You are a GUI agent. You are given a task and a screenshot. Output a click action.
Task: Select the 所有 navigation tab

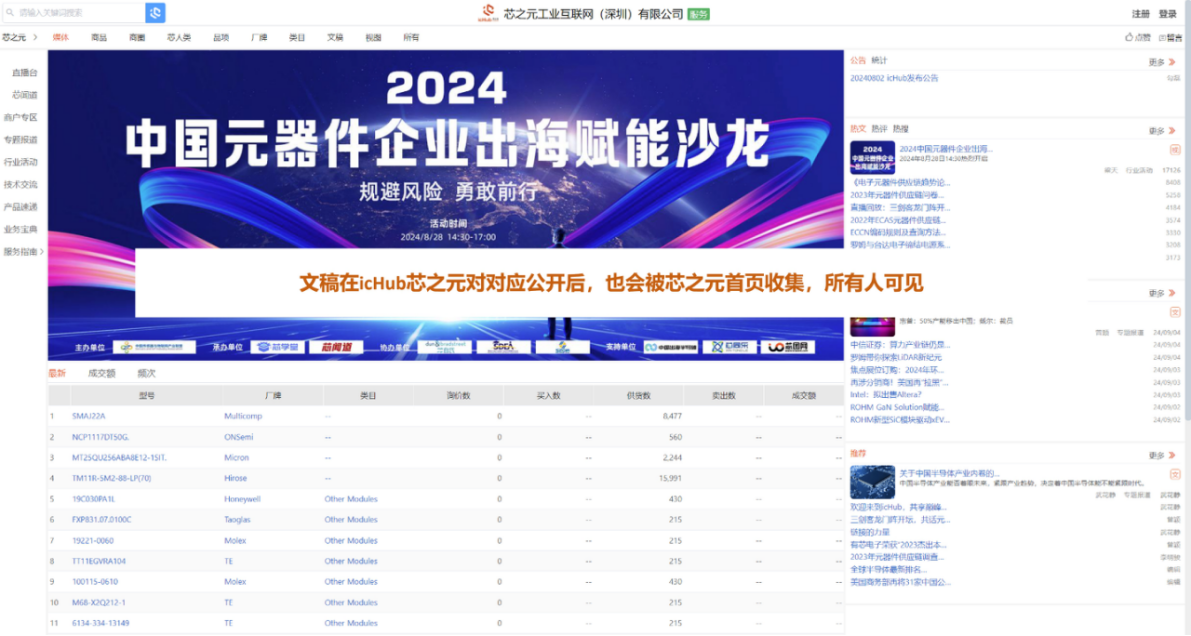point(411,37)
